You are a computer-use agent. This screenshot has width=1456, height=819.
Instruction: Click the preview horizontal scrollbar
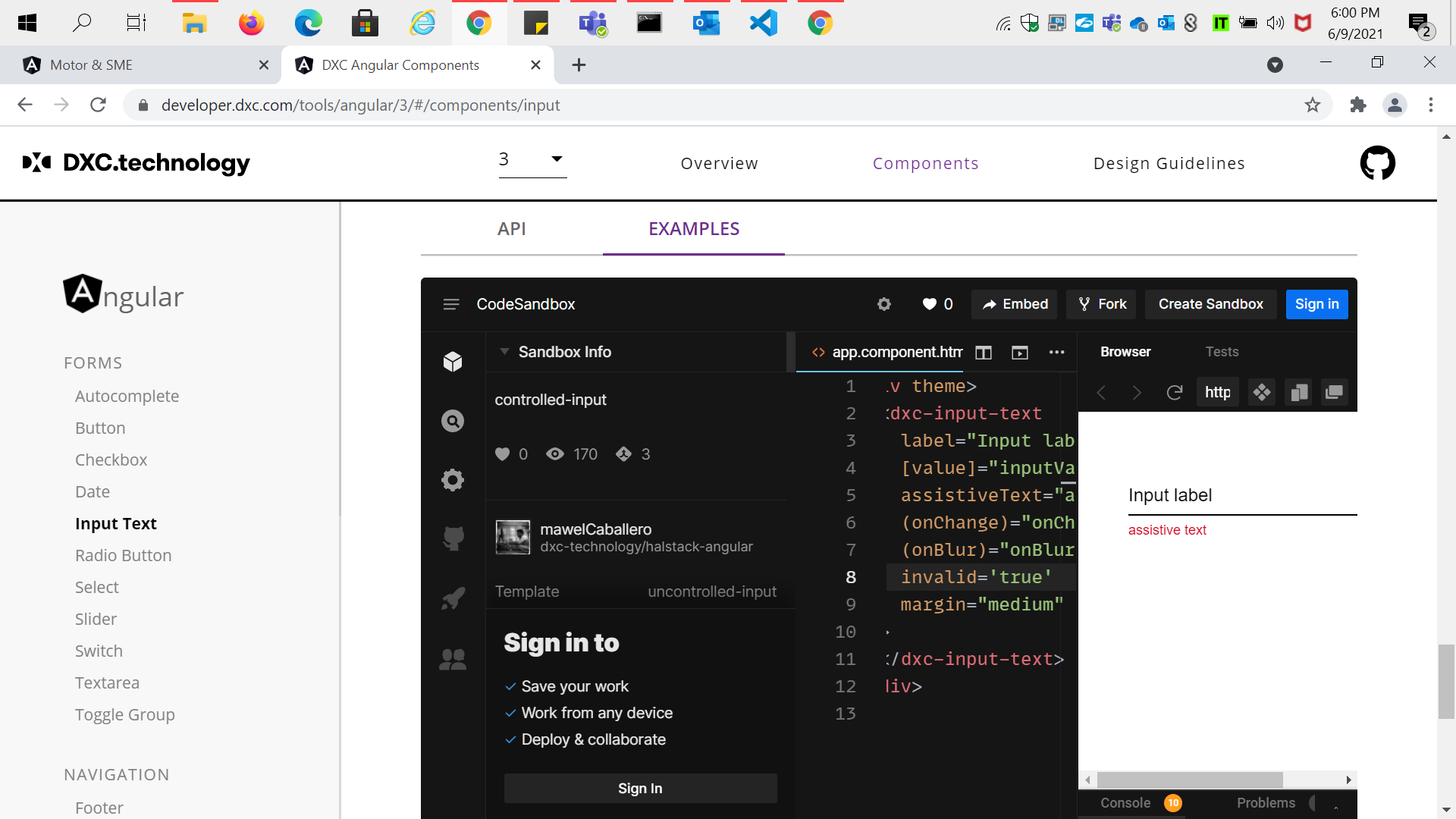(1189, 780)
